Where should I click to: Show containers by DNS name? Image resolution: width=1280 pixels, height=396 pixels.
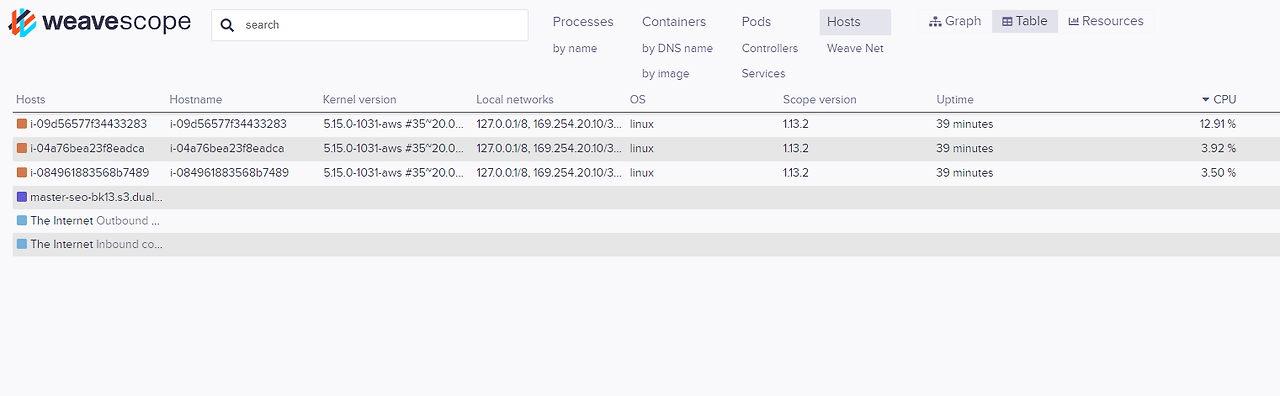pyautogui.click(x=677, y=48)
